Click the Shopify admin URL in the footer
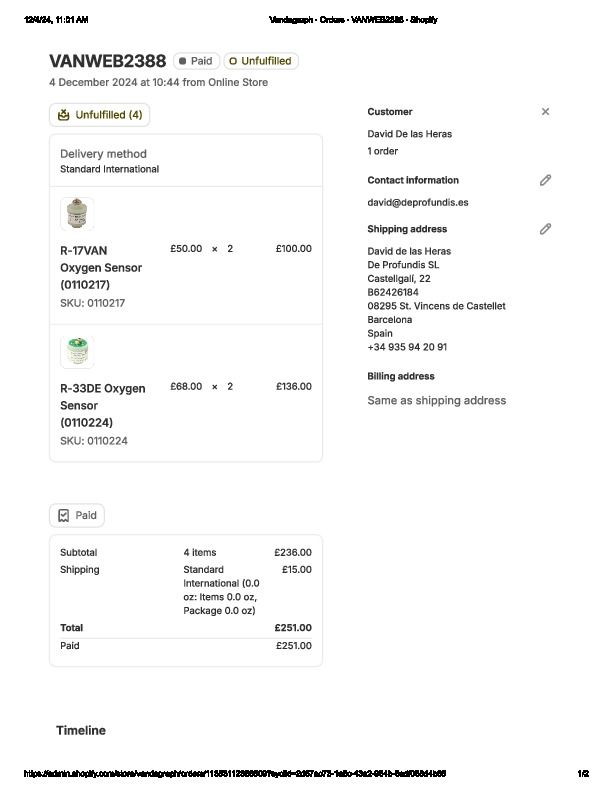 tap(235, 773)
